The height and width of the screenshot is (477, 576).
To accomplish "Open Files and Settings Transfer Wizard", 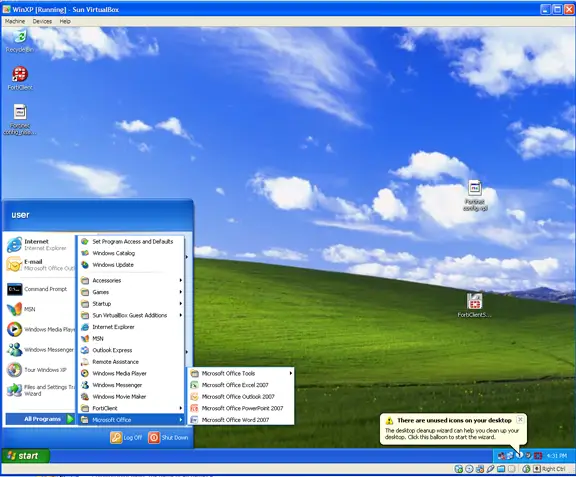I will 40,390.
